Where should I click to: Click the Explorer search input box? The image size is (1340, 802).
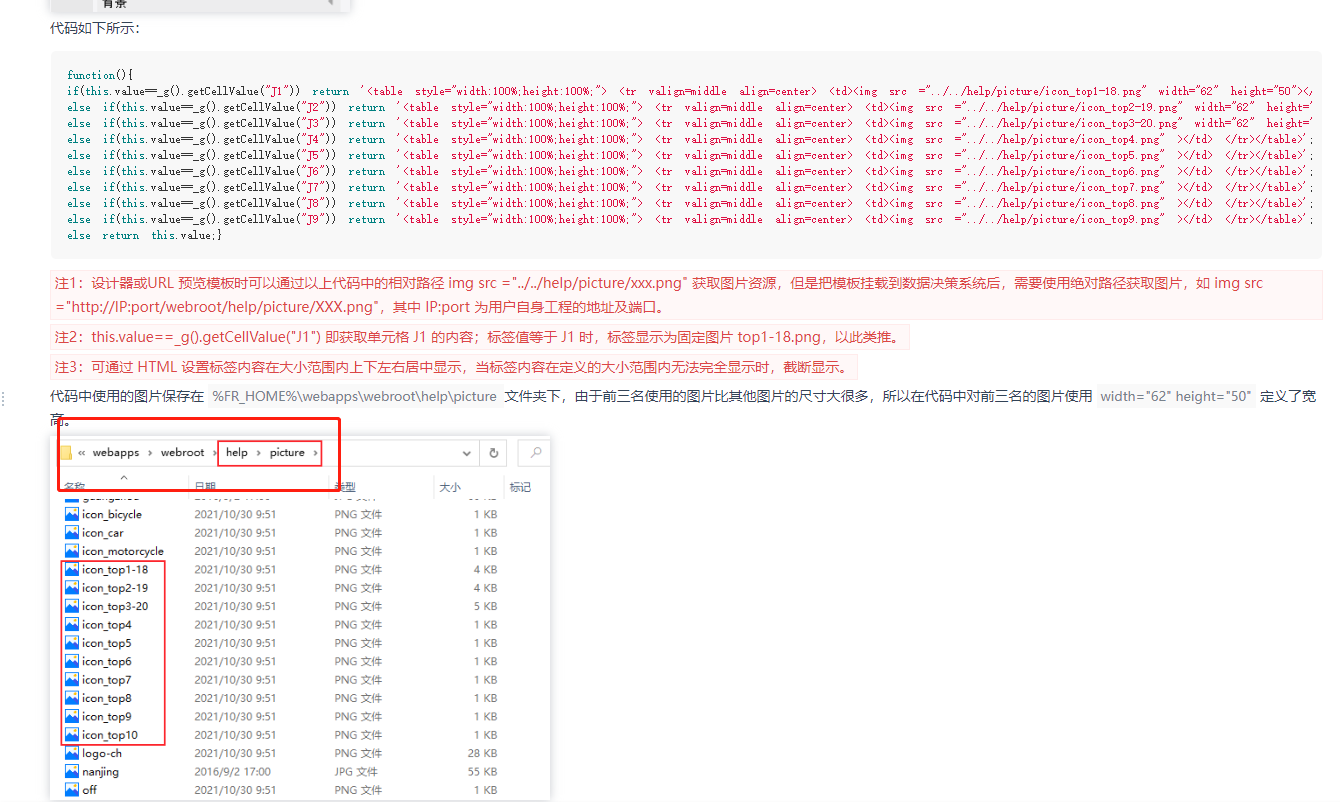click(x=536, y=453)
